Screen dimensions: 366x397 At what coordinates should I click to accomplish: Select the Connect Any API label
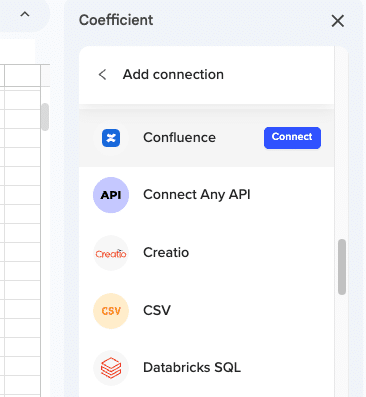coord(197,195)
